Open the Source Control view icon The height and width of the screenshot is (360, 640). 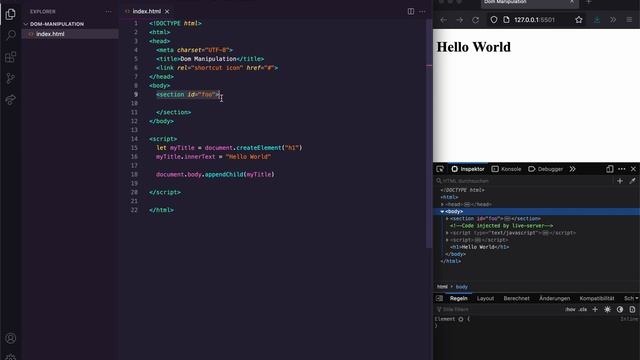11,78
